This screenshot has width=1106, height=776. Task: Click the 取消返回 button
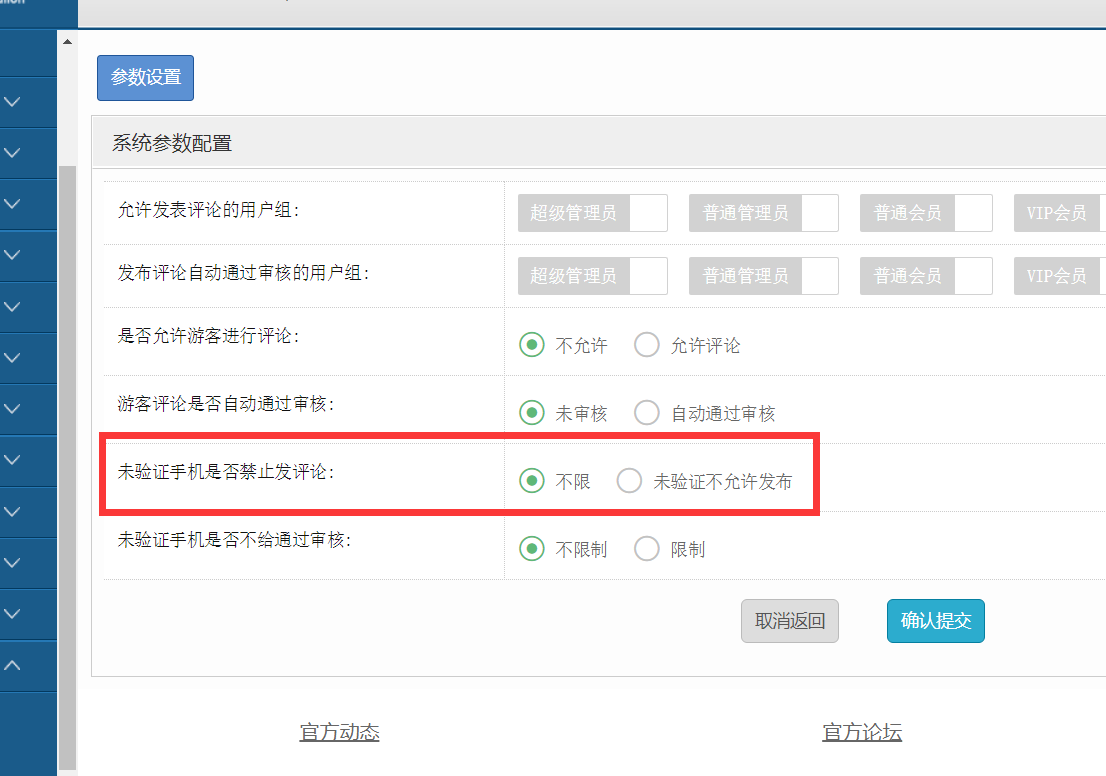click(x=789, y=621)
